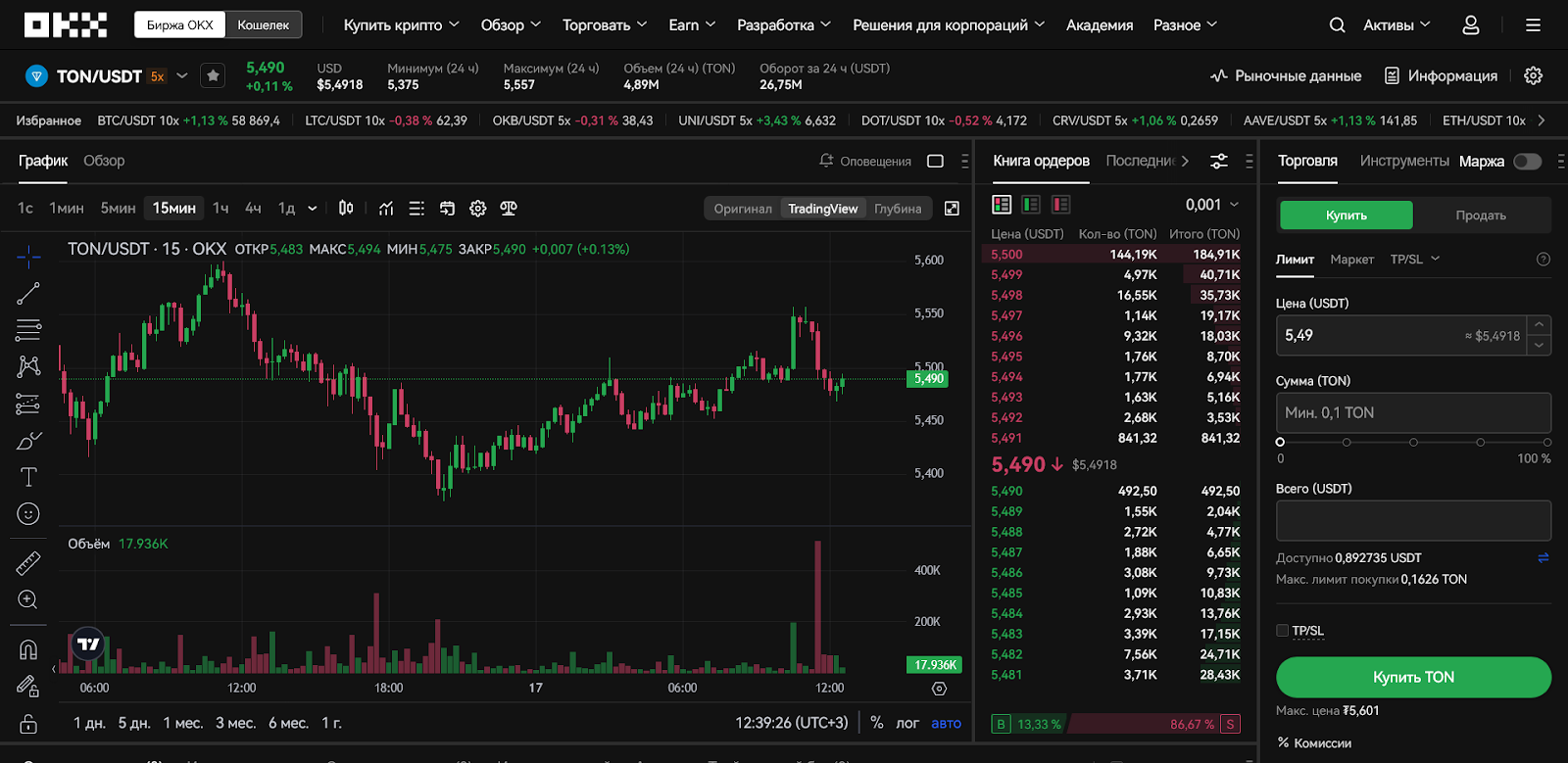Select the ruler measure tool
The height and width of the screenshot is (763, 1568).
(x=28, y=563)
